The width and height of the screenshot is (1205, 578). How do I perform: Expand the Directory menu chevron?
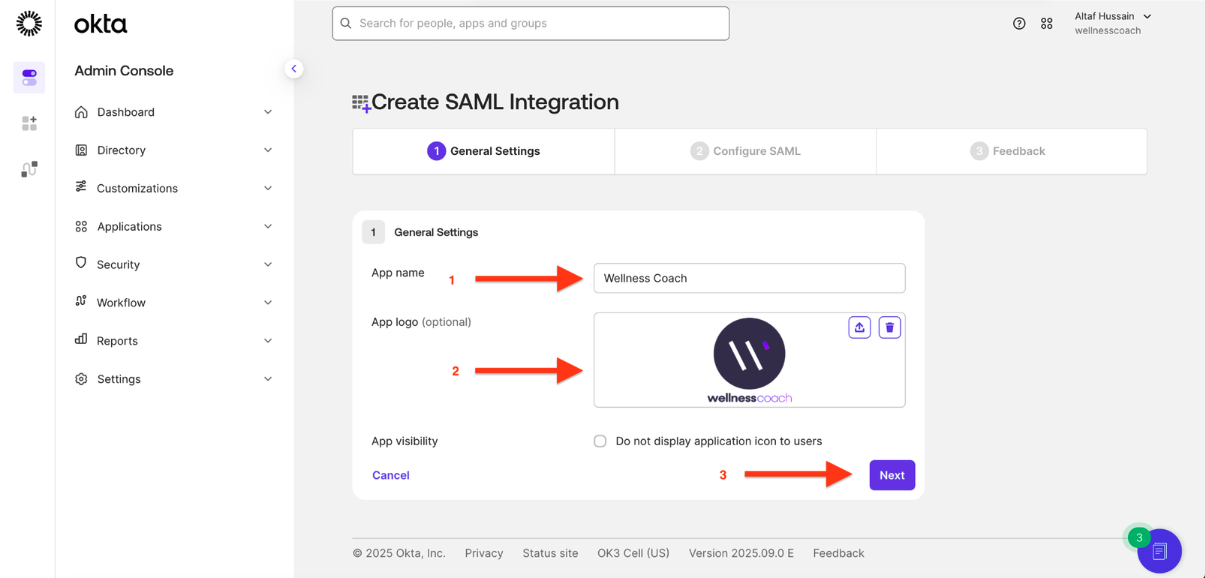point(268,150)
